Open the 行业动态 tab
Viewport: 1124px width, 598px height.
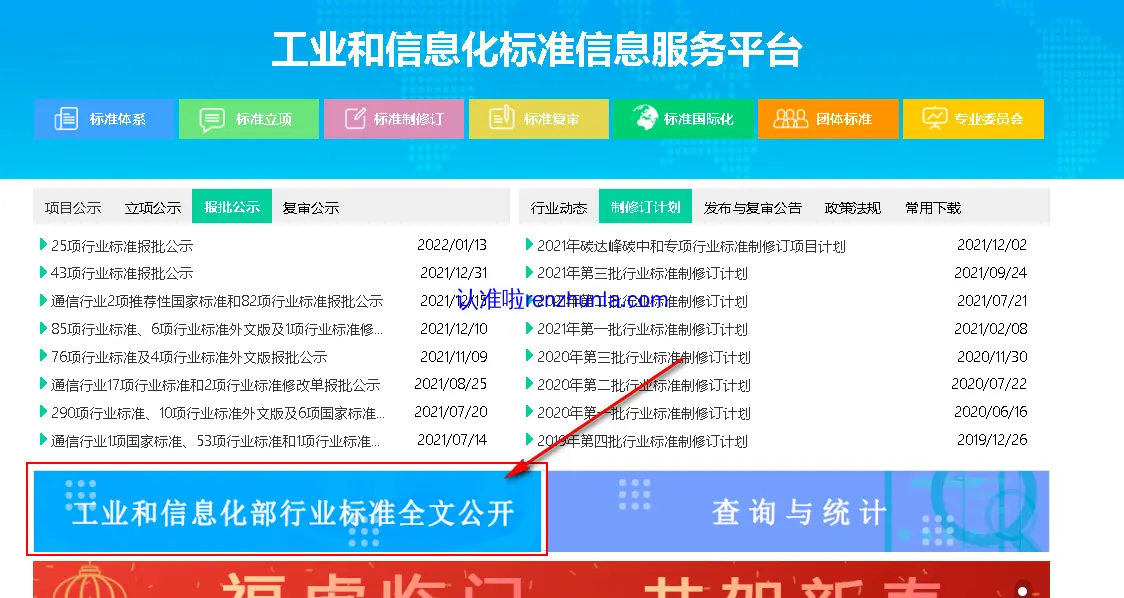[559, 208]
